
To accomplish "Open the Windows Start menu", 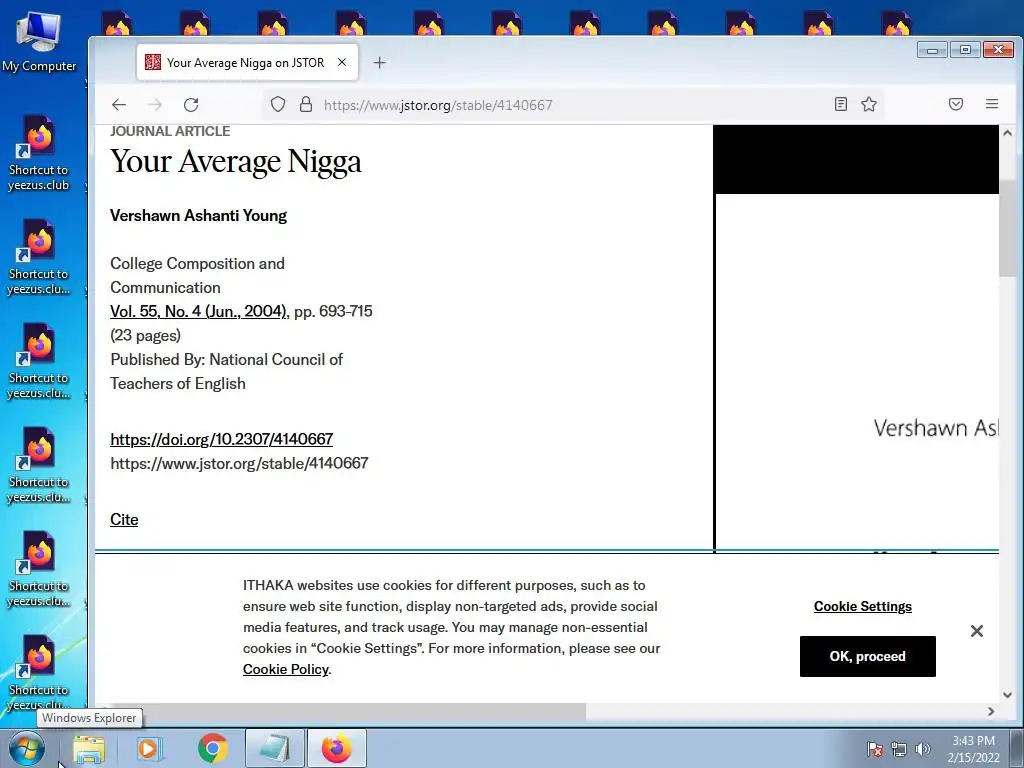I will coord(27,748).
